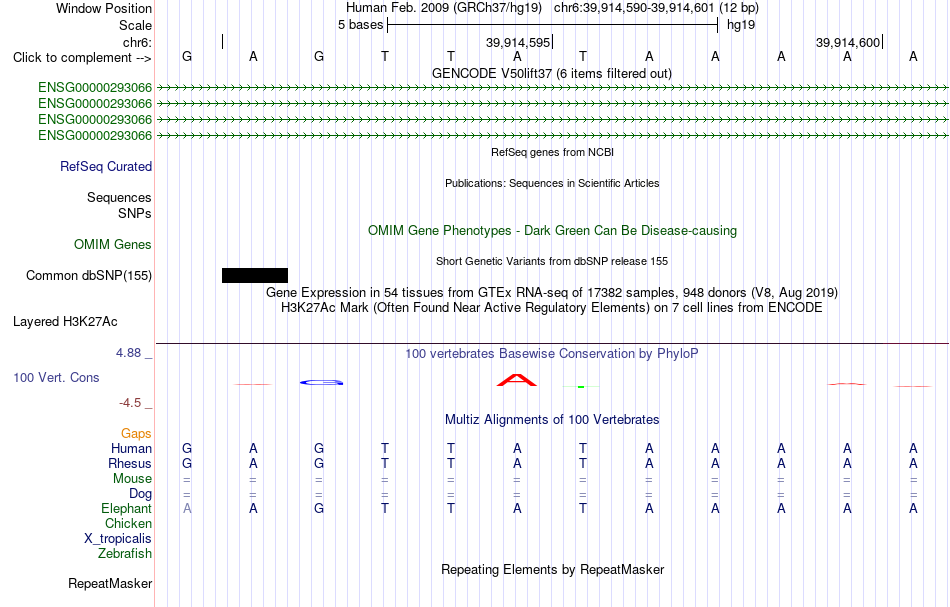Select the Mouse alignment row label
The image size is (950, 607).
point(132,479)
